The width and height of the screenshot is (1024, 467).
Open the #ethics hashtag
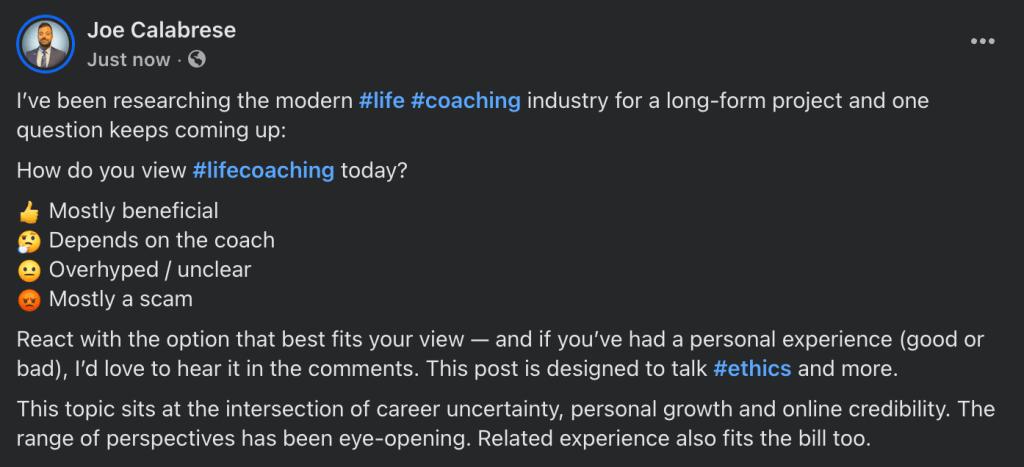[752, 367]
